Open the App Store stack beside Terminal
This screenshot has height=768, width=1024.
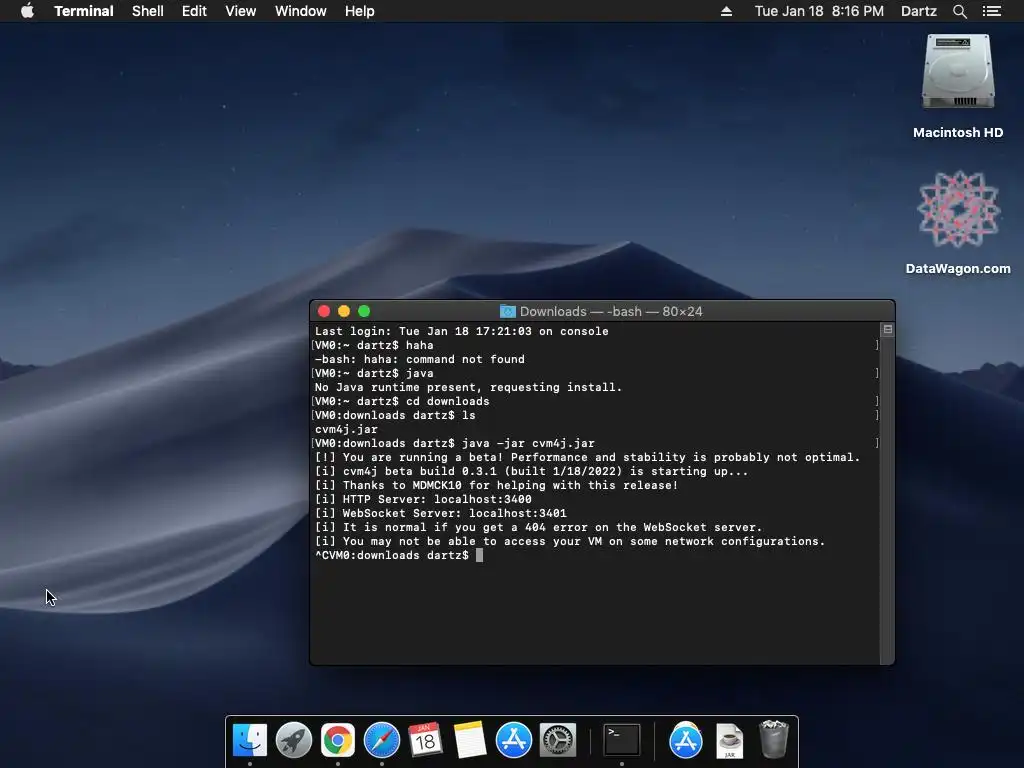click(x=686, y=740)
